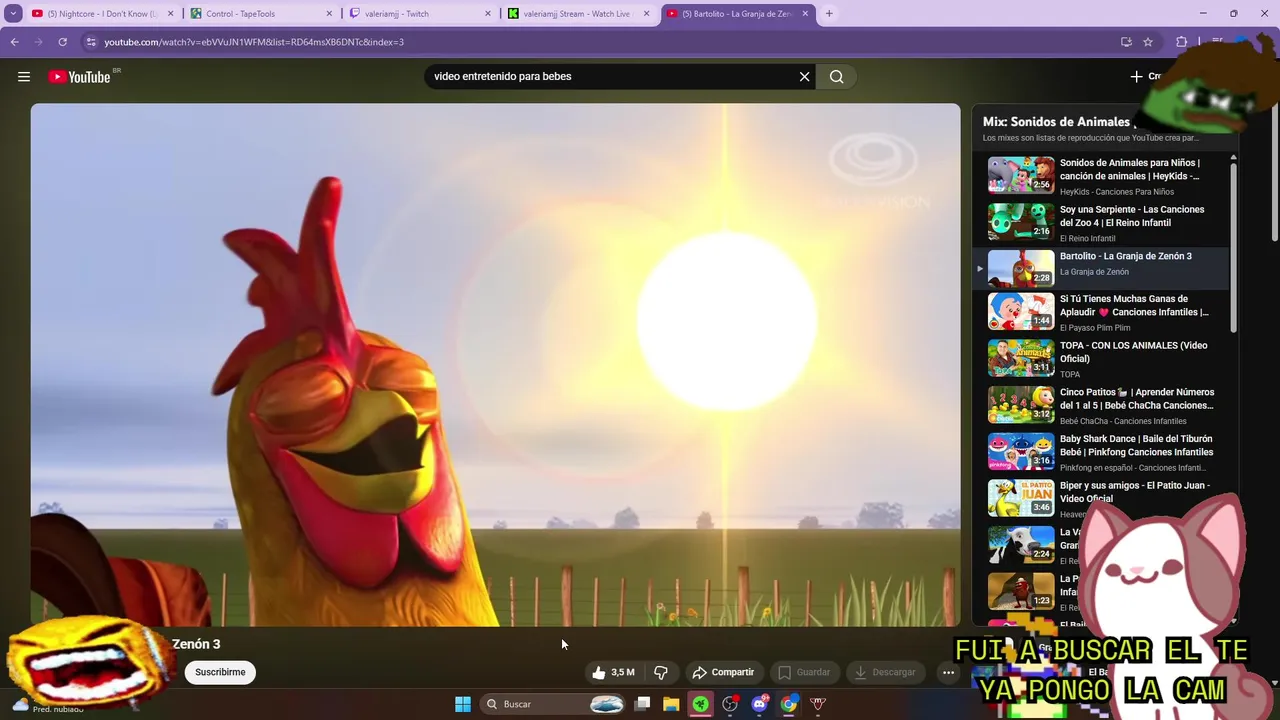Like the video with 3,5 M likes
This screenshot has width=1280, height=720.
click(613, 672)
